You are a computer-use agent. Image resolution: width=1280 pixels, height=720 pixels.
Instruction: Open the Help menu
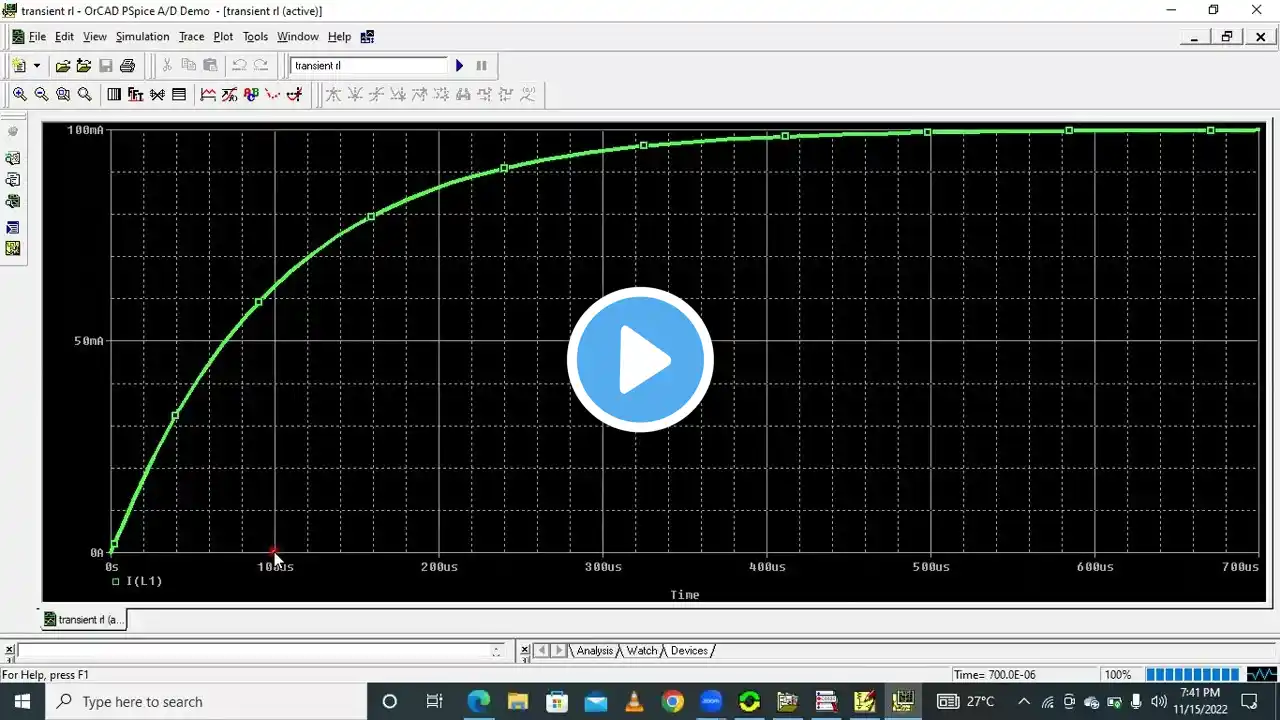pyautogui.click(x=339, y=36)
